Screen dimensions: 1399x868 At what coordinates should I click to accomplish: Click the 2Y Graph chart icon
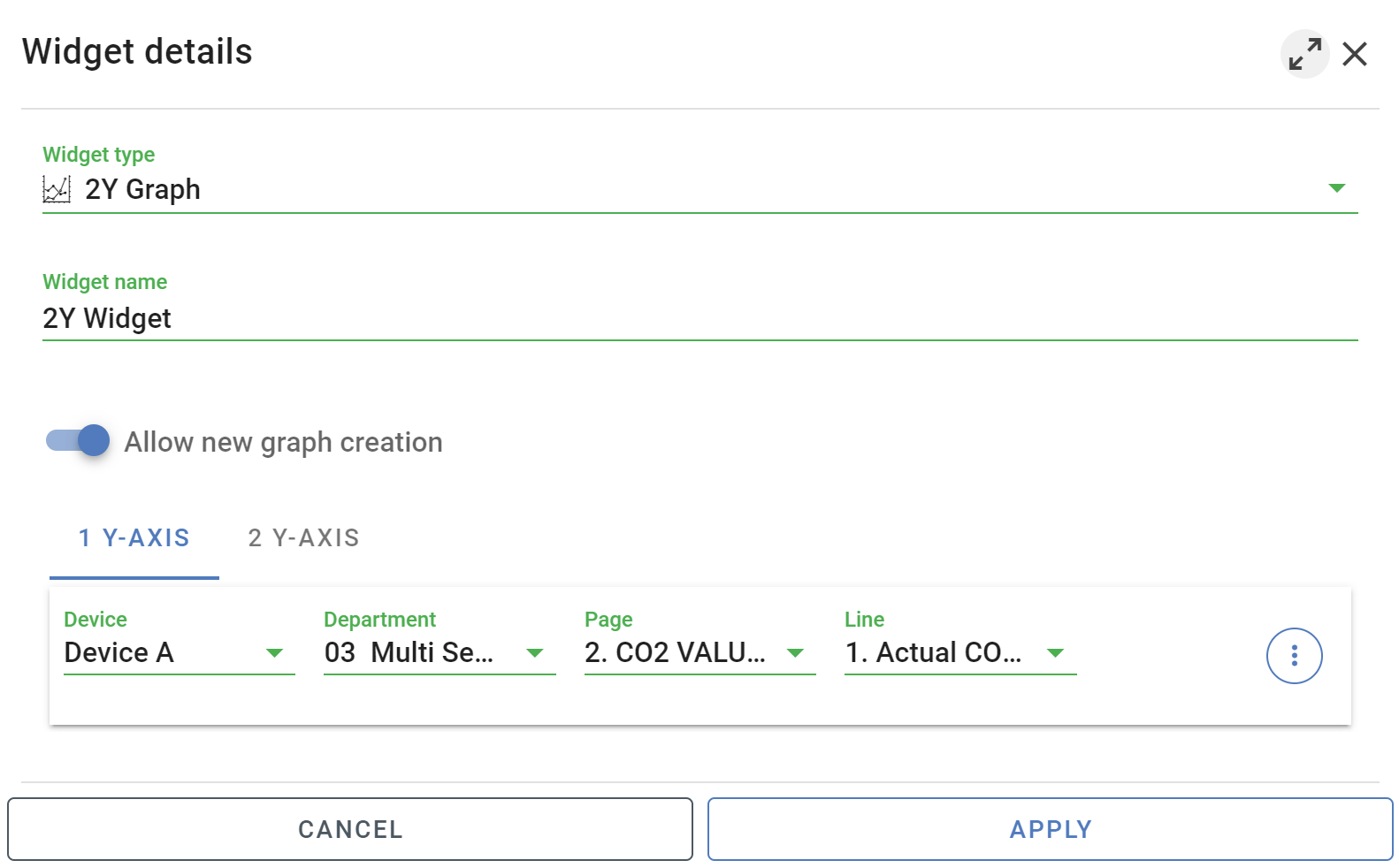(x=57, y=189)
